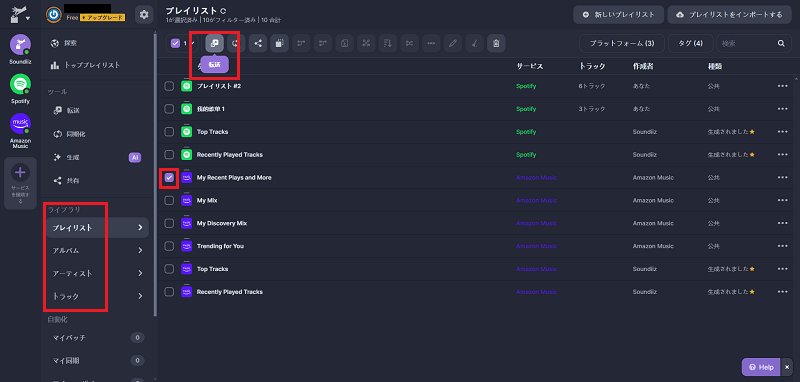Click the export file toolbar icon

click(344, 43)
